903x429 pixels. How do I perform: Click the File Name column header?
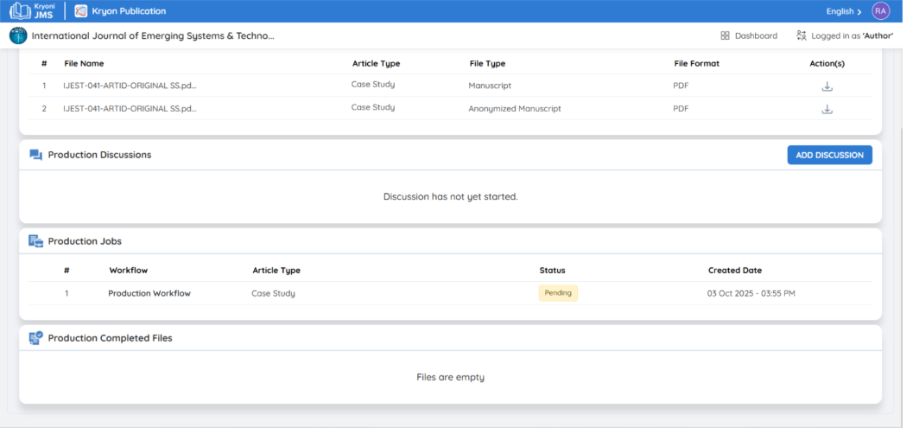click(84, 63)
